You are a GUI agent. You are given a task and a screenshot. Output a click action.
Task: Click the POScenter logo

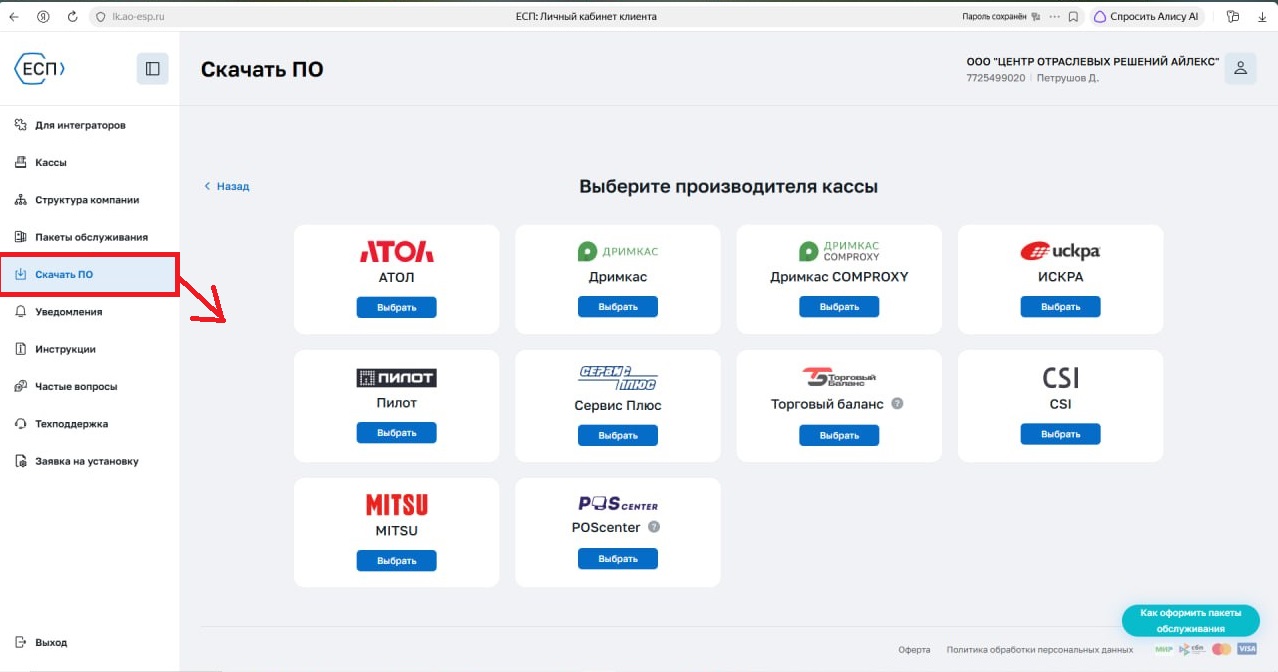point(618,504)
